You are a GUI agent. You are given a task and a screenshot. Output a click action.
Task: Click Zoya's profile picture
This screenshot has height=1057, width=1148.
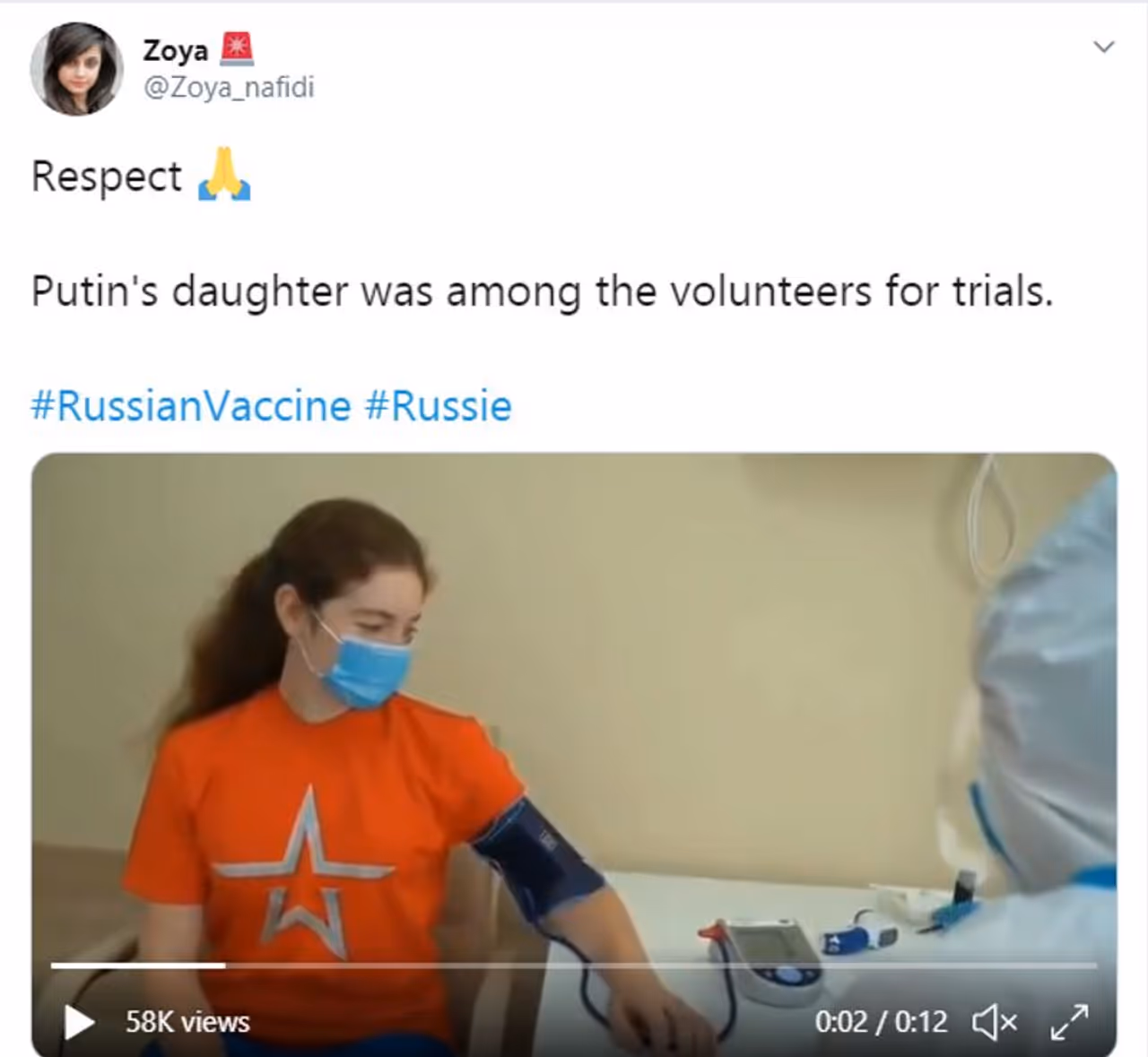click(76, 69)
